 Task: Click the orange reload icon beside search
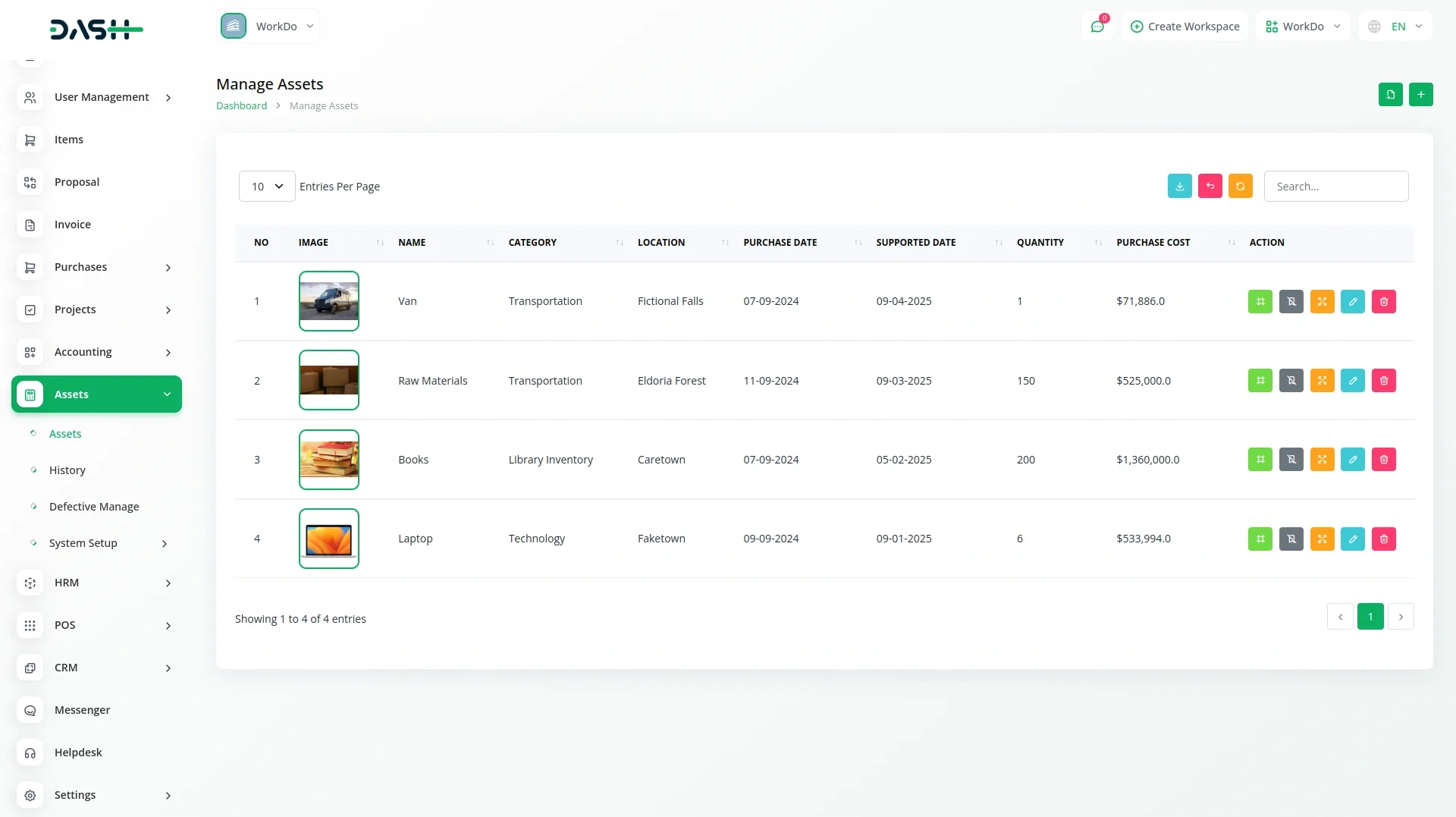point(1240,187)
